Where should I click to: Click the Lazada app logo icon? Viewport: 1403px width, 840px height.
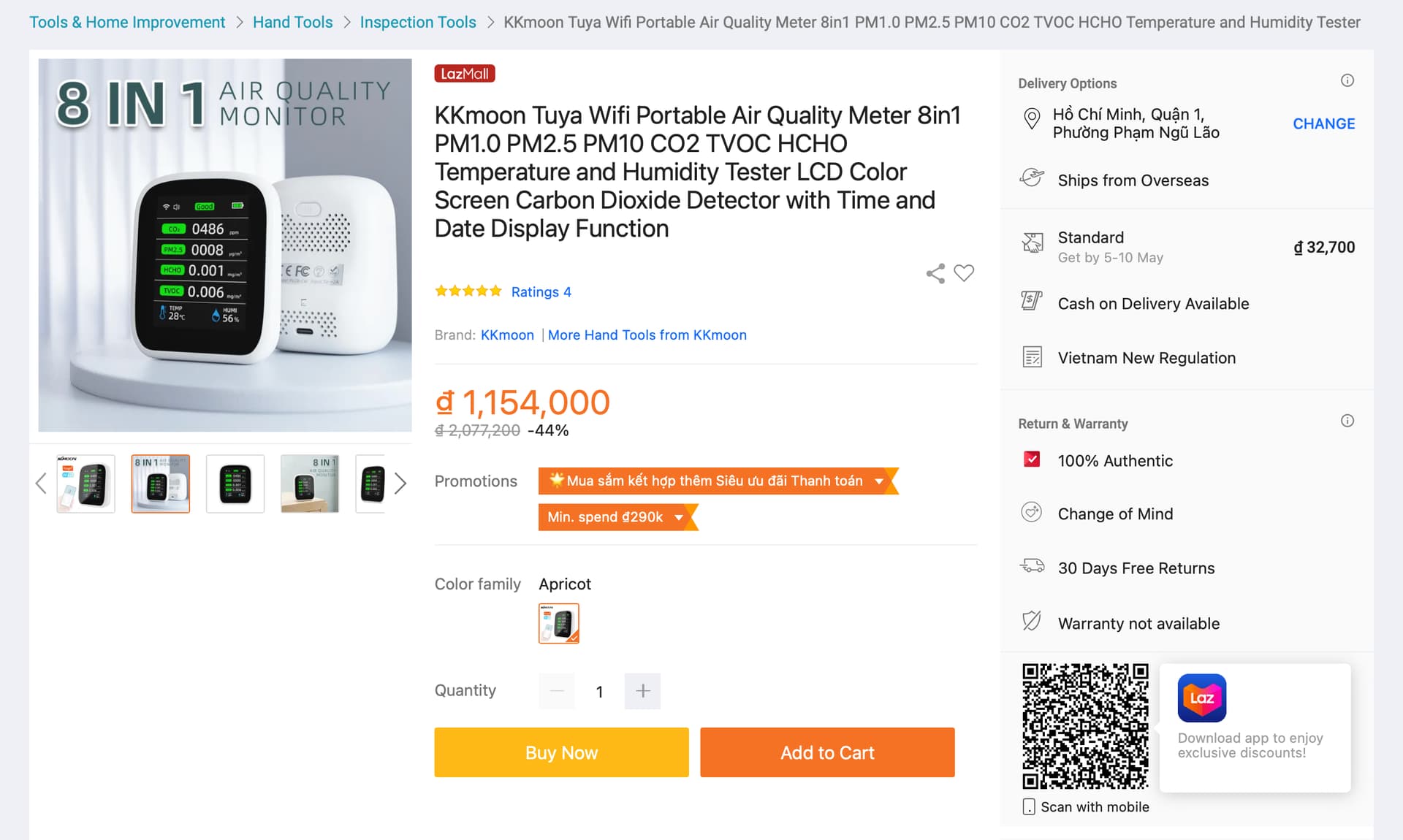click(x=1202, y=698)
